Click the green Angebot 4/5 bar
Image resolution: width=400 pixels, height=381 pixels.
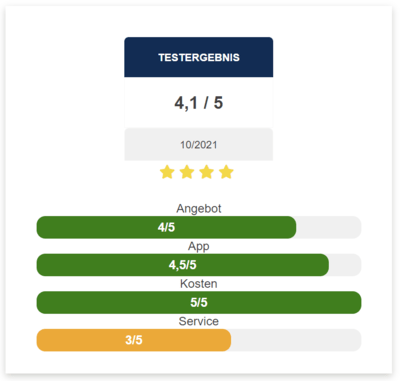(166, 227)
